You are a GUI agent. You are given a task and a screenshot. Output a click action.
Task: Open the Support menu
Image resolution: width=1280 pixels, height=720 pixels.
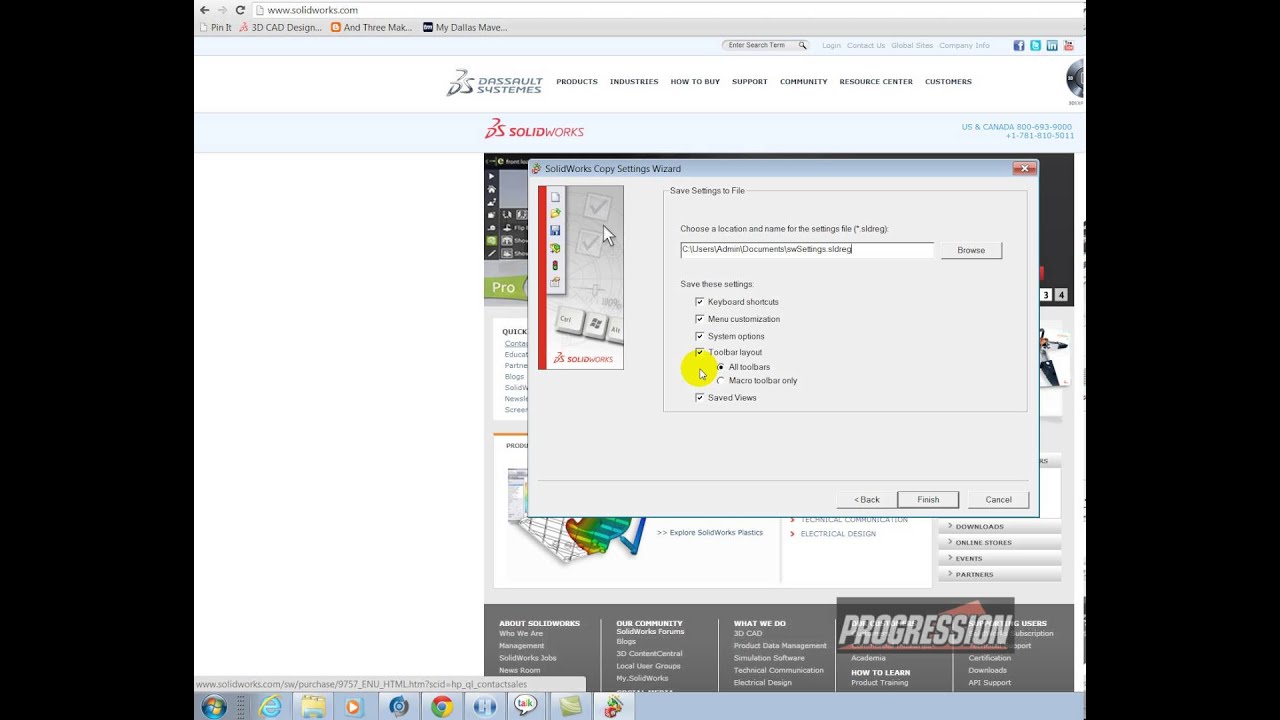pyautogui.click(x=750, y=82)
